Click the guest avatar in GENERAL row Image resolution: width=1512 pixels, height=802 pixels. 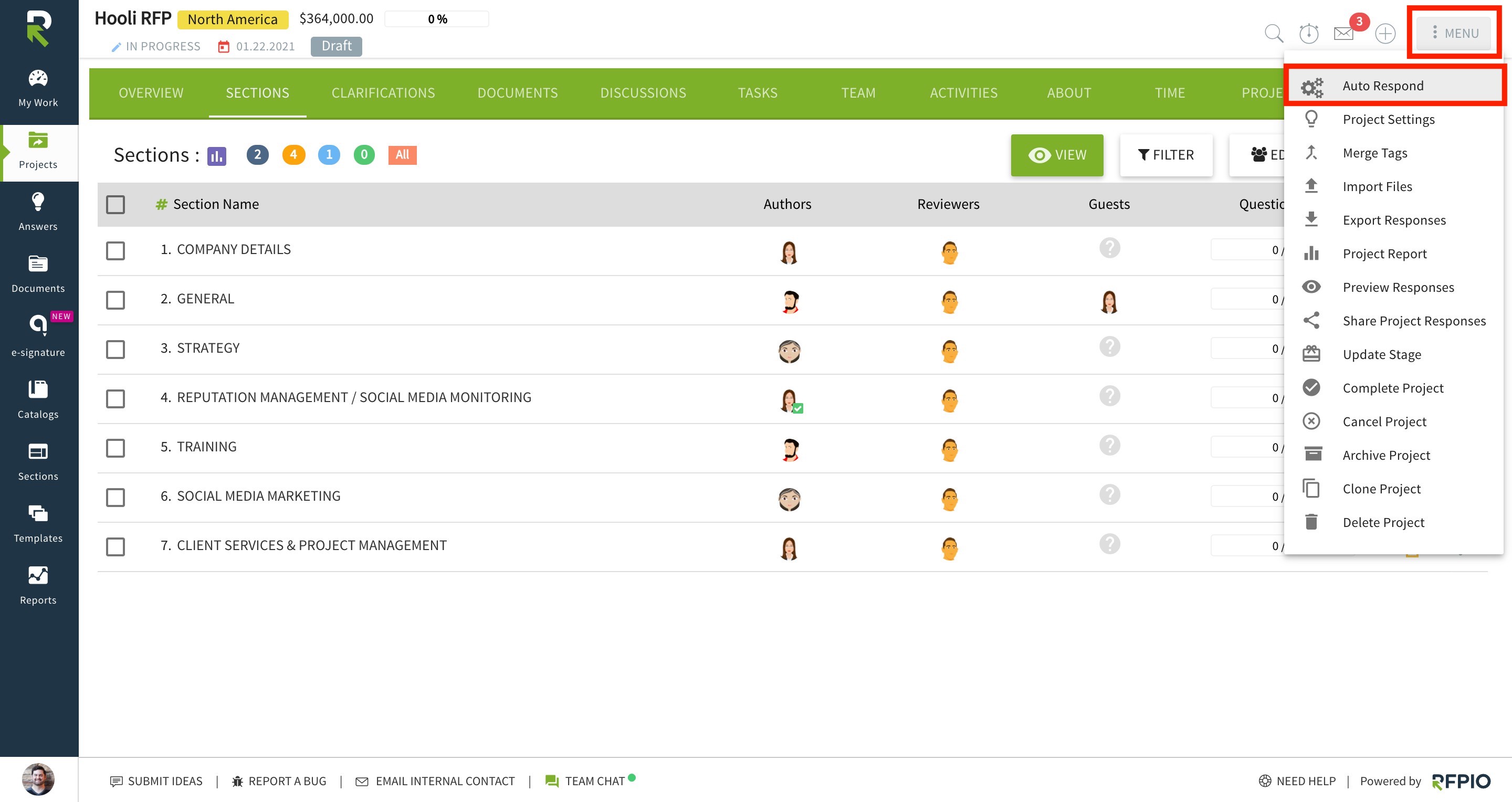(1109, 302)
